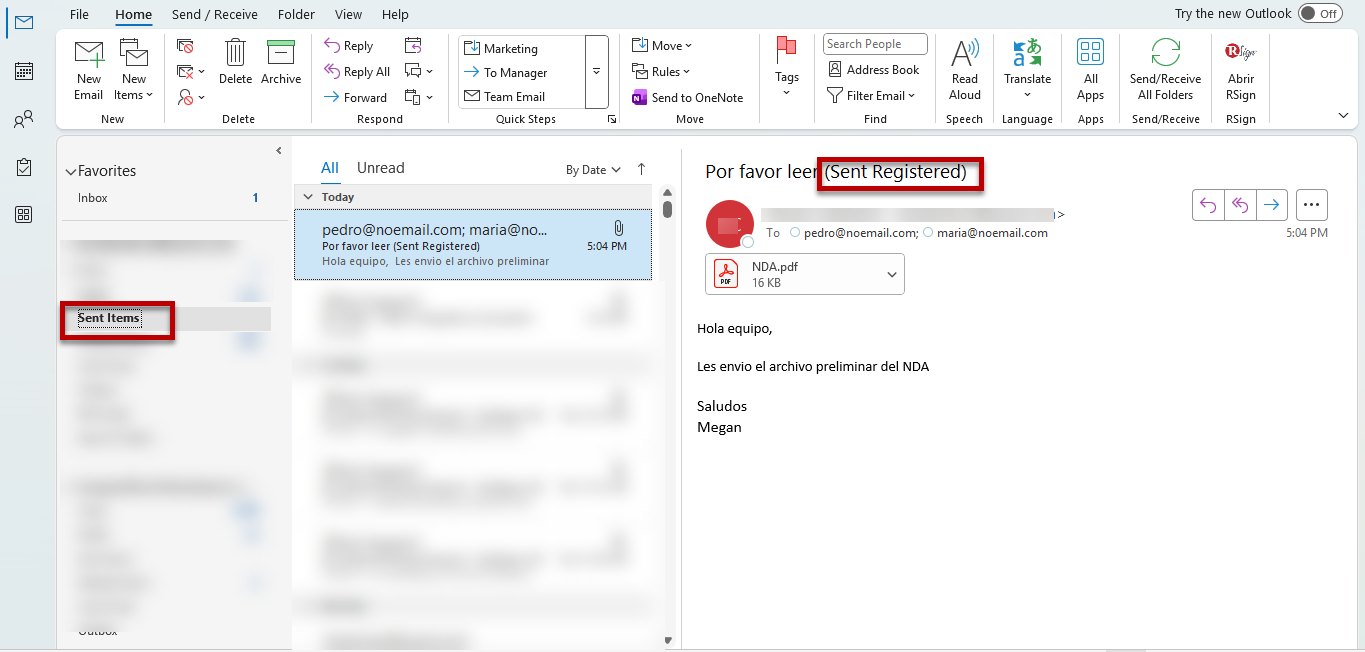The width and height of the screenshot is (1365, 652).
Task: Open the Address Book
Action: (x=873, y=70)
